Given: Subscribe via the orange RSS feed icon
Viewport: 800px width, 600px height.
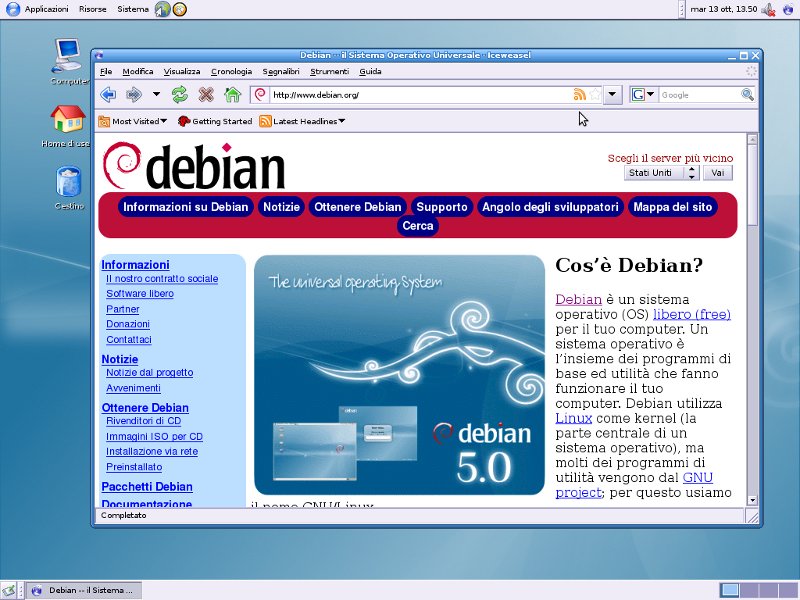Looking at the screenshot, I should 580,94.
